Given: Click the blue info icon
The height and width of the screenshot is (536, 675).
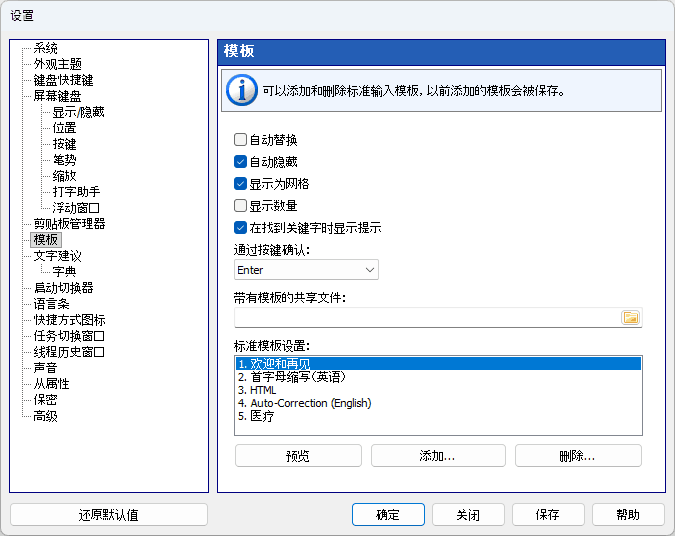Looking at the screenshot, I should (242, 90).
